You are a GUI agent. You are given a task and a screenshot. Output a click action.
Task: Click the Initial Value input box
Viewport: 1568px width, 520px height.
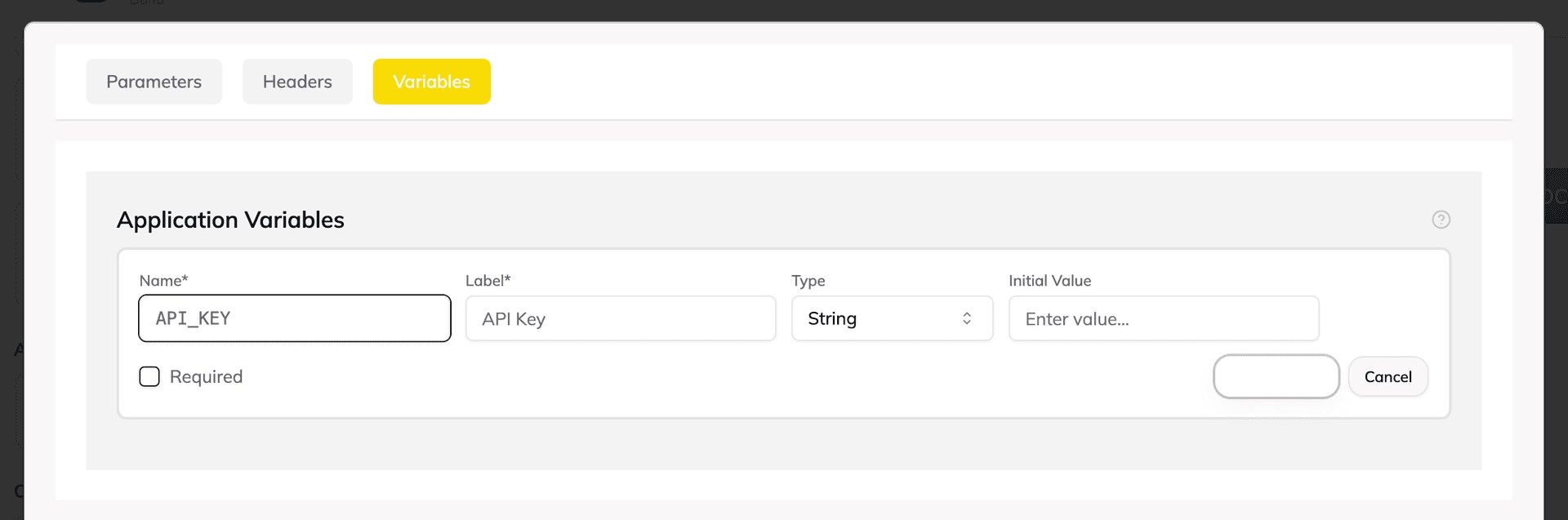[1163, 318]
